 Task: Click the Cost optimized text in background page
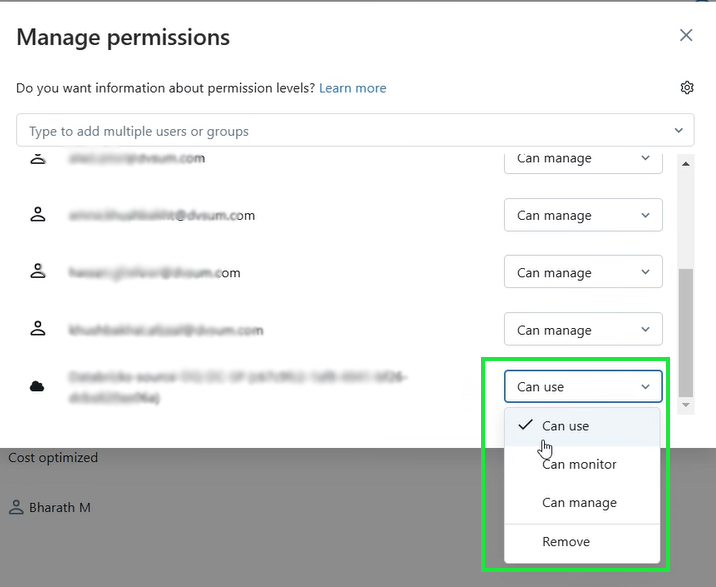pyautogui.click(x=53, y=457)
